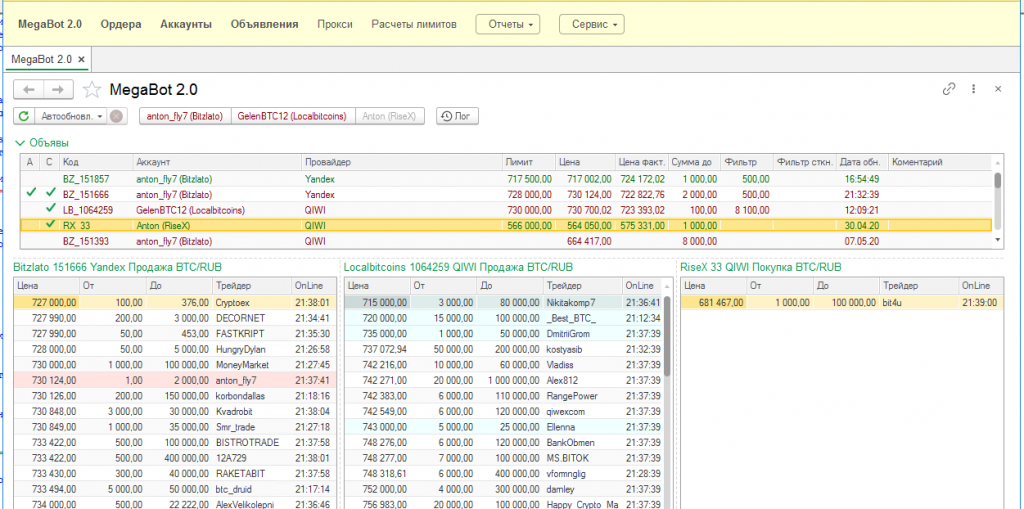
Task: Open the Ордера menu item
Action: [x=121, y=24]
